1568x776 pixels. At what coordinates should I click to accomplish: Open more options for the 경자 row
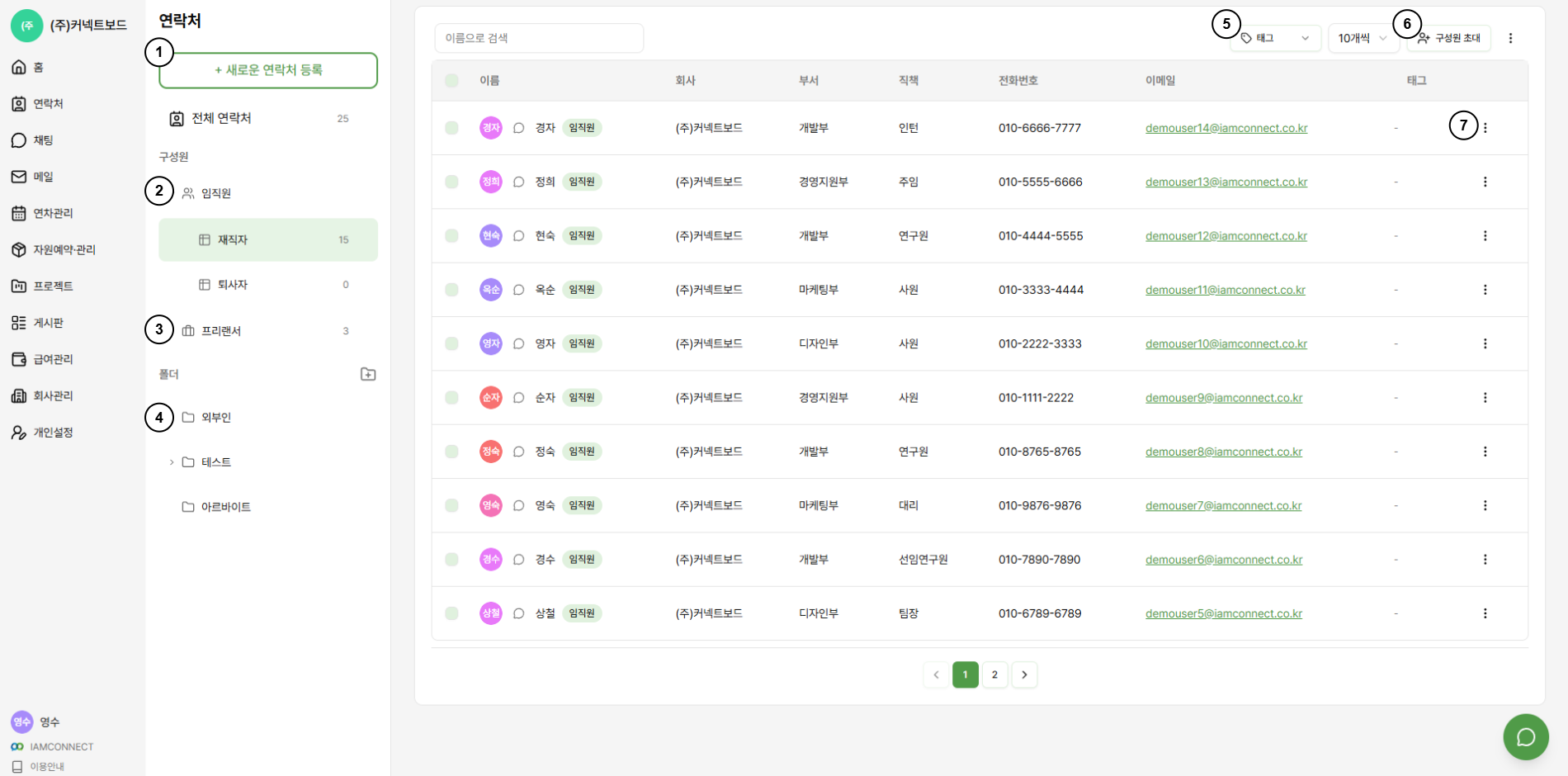(1485, 128)
